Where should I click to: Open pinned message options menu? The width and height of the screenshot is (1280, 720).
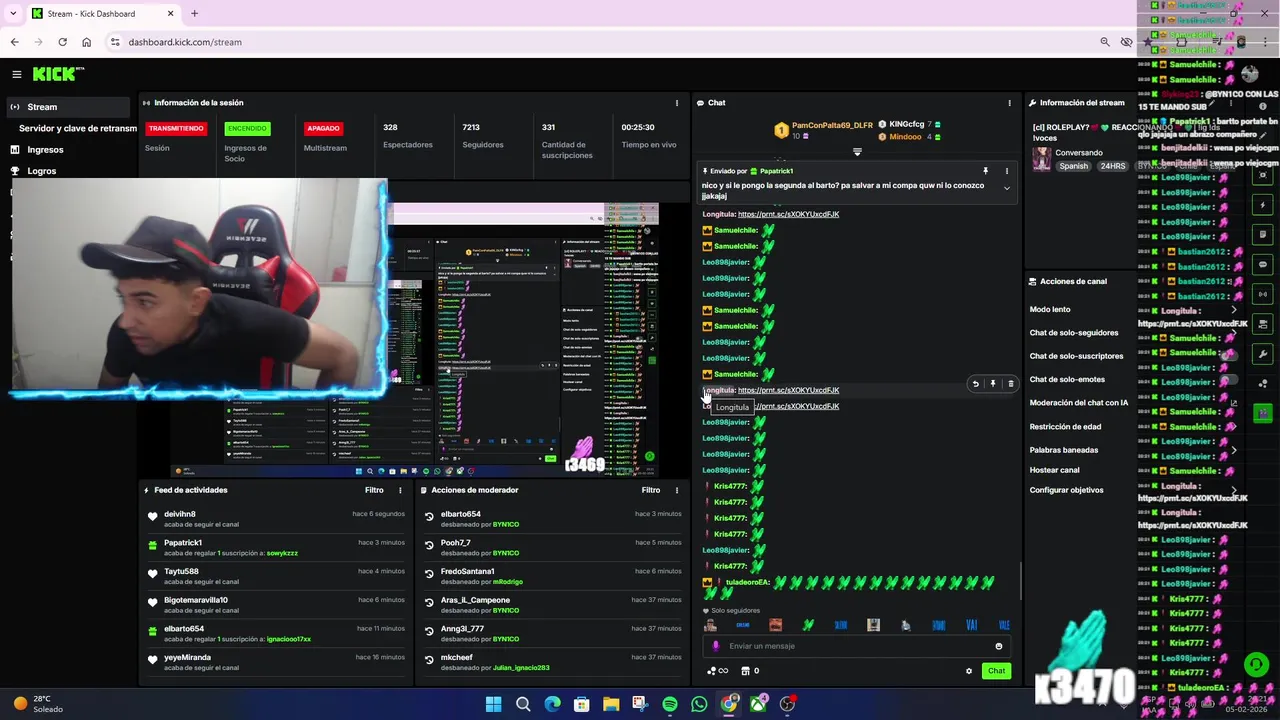point(1007,171)
